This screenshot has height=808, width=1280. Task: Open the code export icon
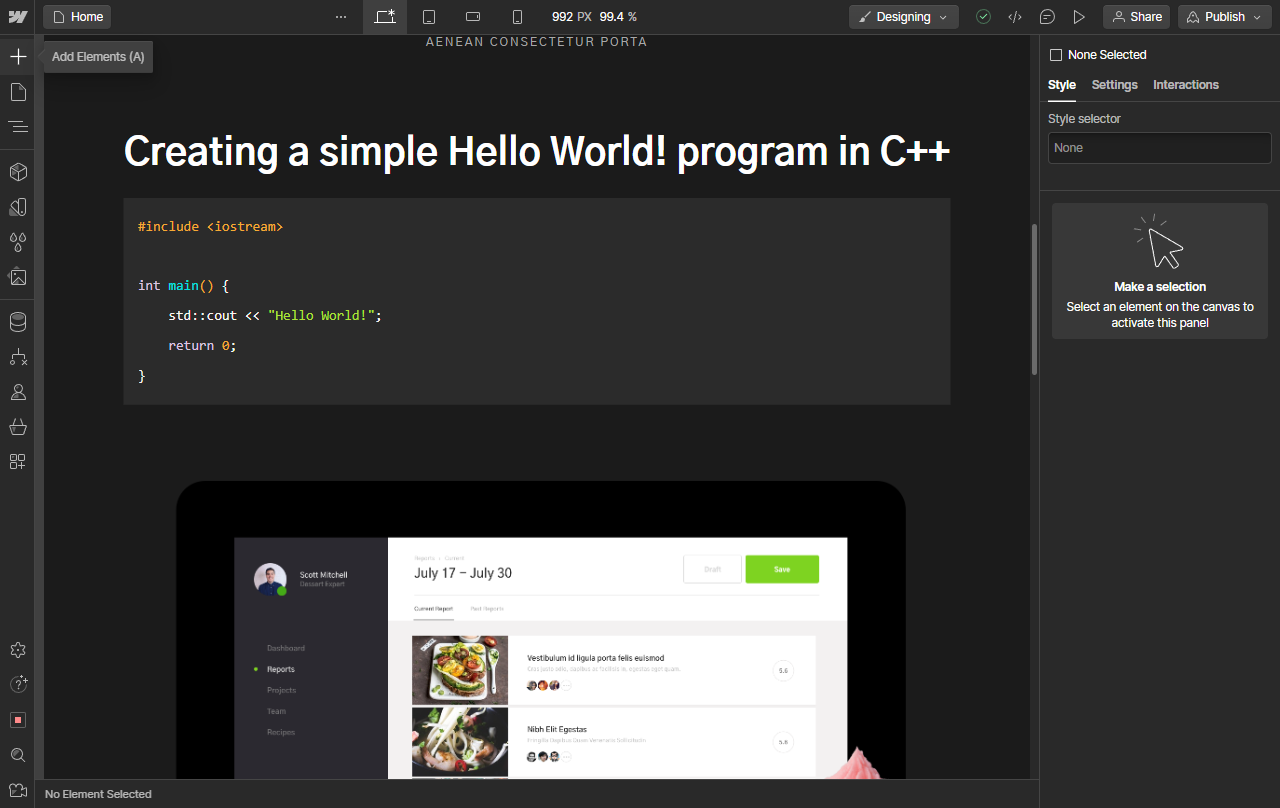(1015, 17)
